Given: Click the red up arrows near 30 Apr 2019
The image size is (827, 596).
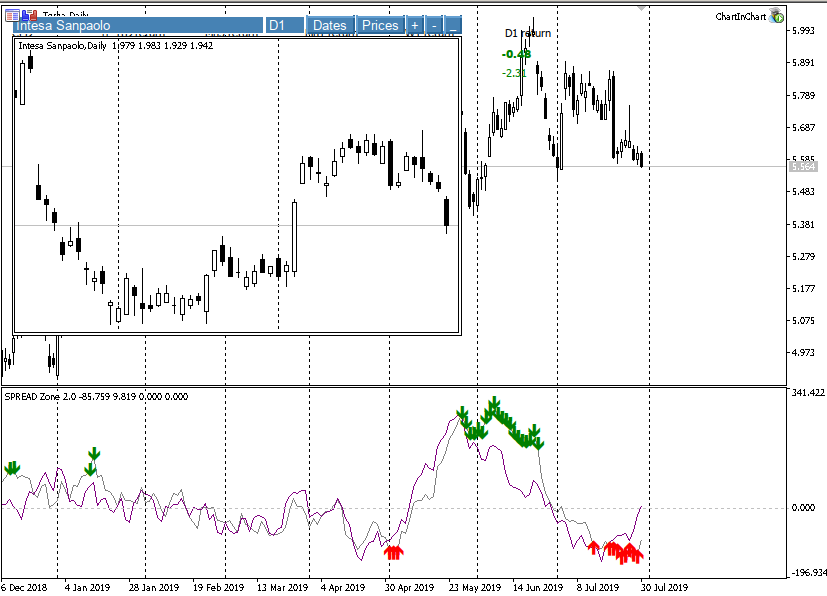Looking at the screenshot, I should click(x=393, y=550).
